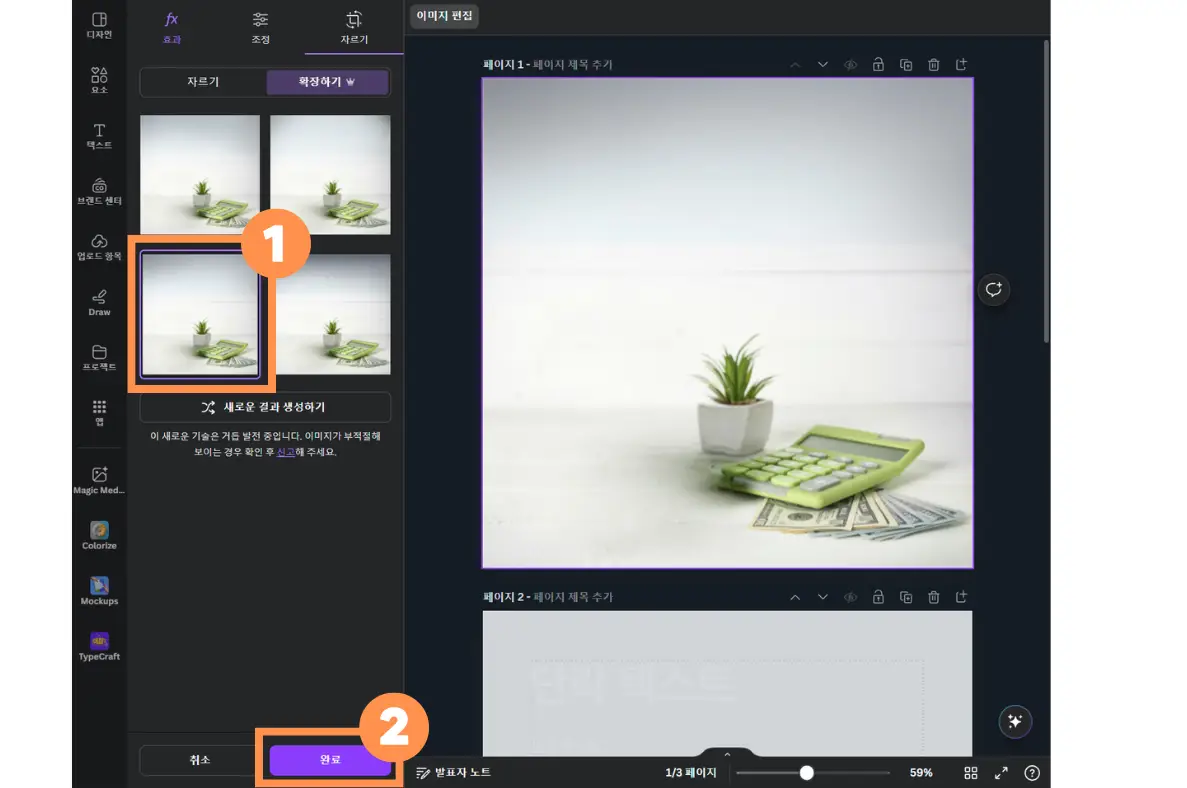Open the help question mark
The width and height of the screenshot is (1187, 788).
1032,773
